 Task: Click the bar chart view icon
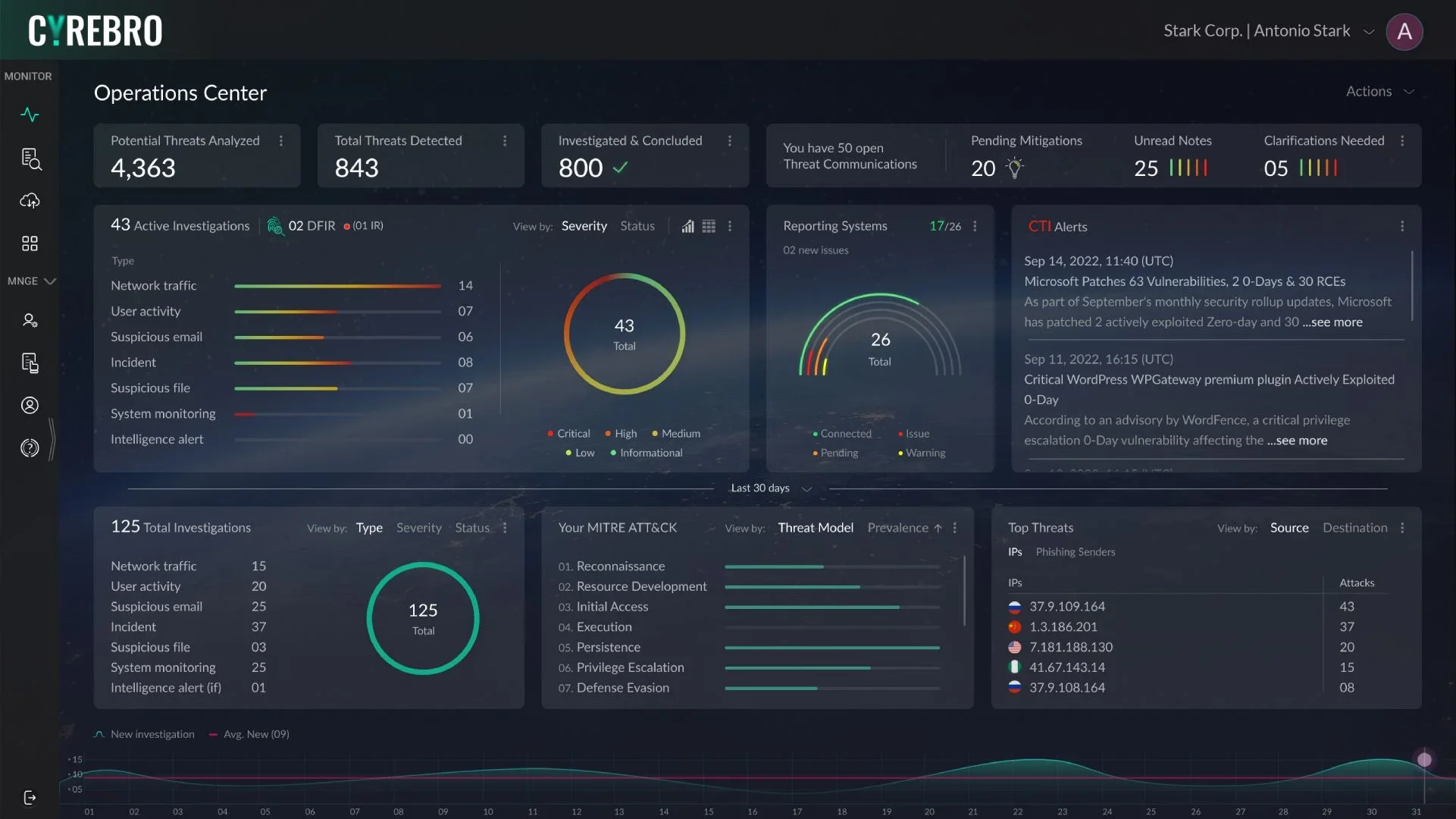click(x=687, y=227)
